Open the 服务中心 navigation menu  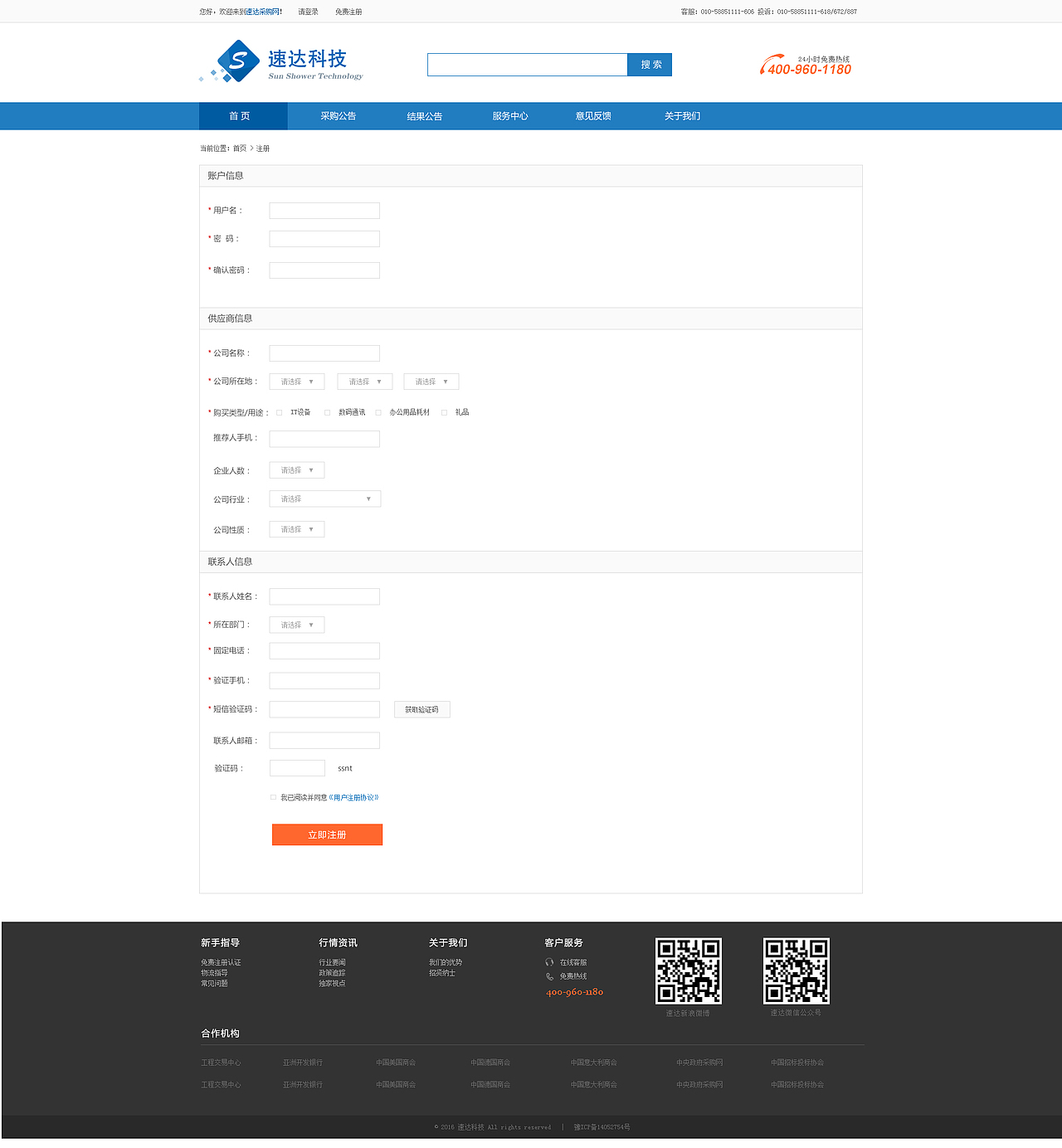click(509, 116)
